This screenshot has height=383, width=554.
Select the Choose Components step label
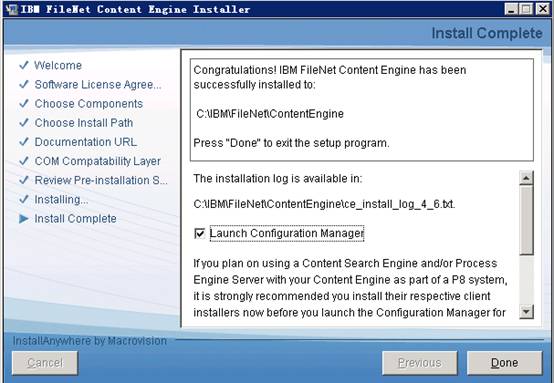point(89,104)
